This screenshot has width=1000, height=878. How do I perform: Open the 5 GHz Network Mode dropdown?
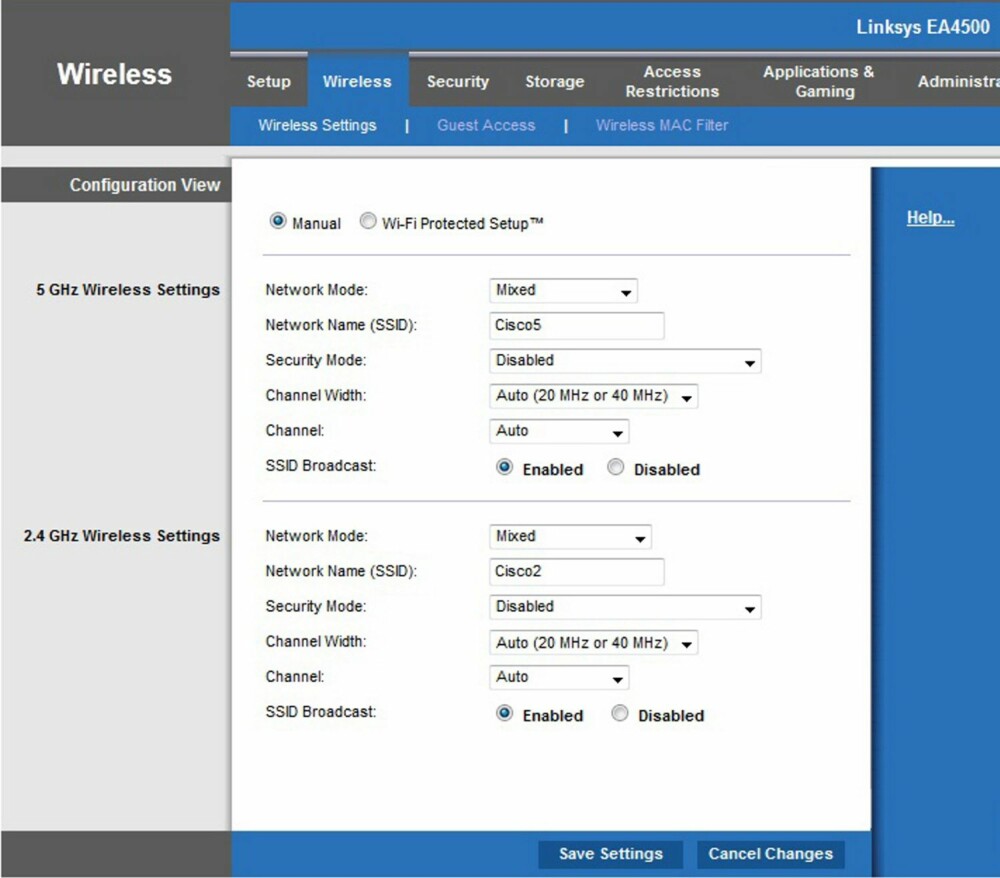point(563,291)
